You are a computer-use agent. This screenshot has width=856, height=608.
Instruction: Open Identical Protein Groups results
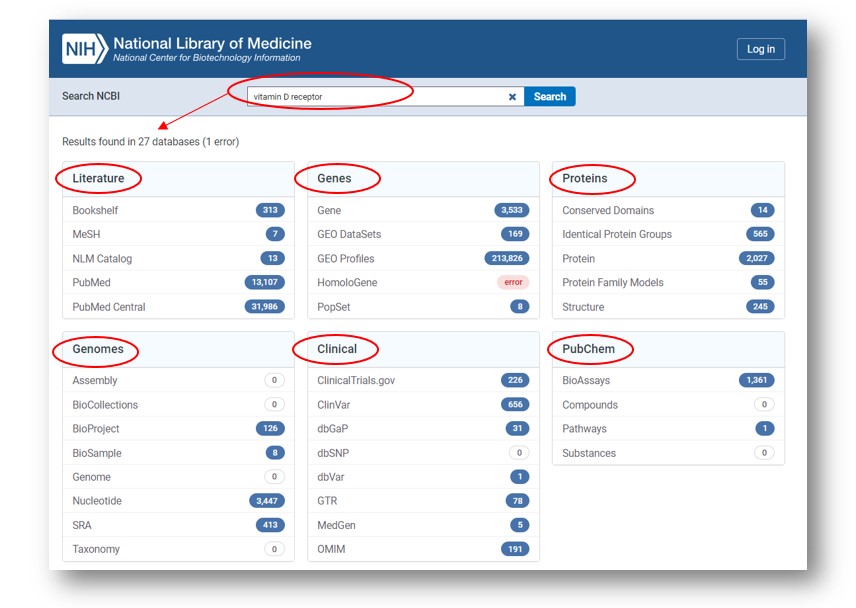668,234
